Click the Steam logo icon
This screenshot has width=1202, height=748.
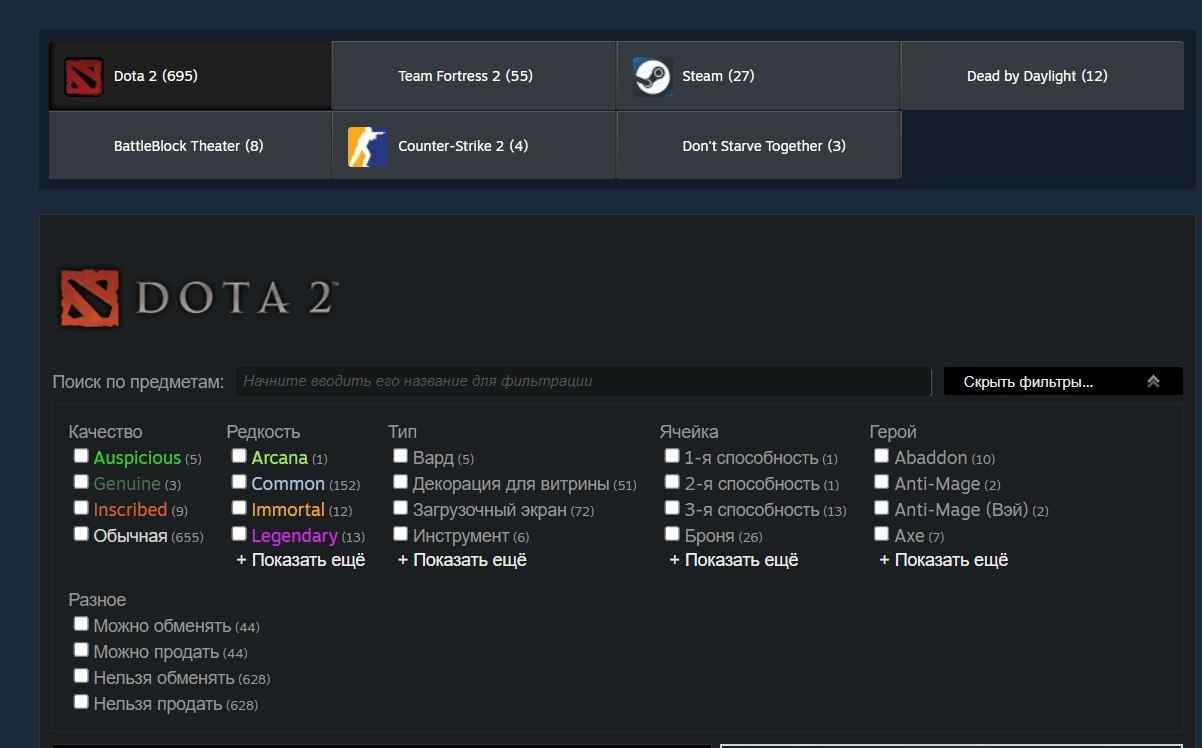[652, 76]
